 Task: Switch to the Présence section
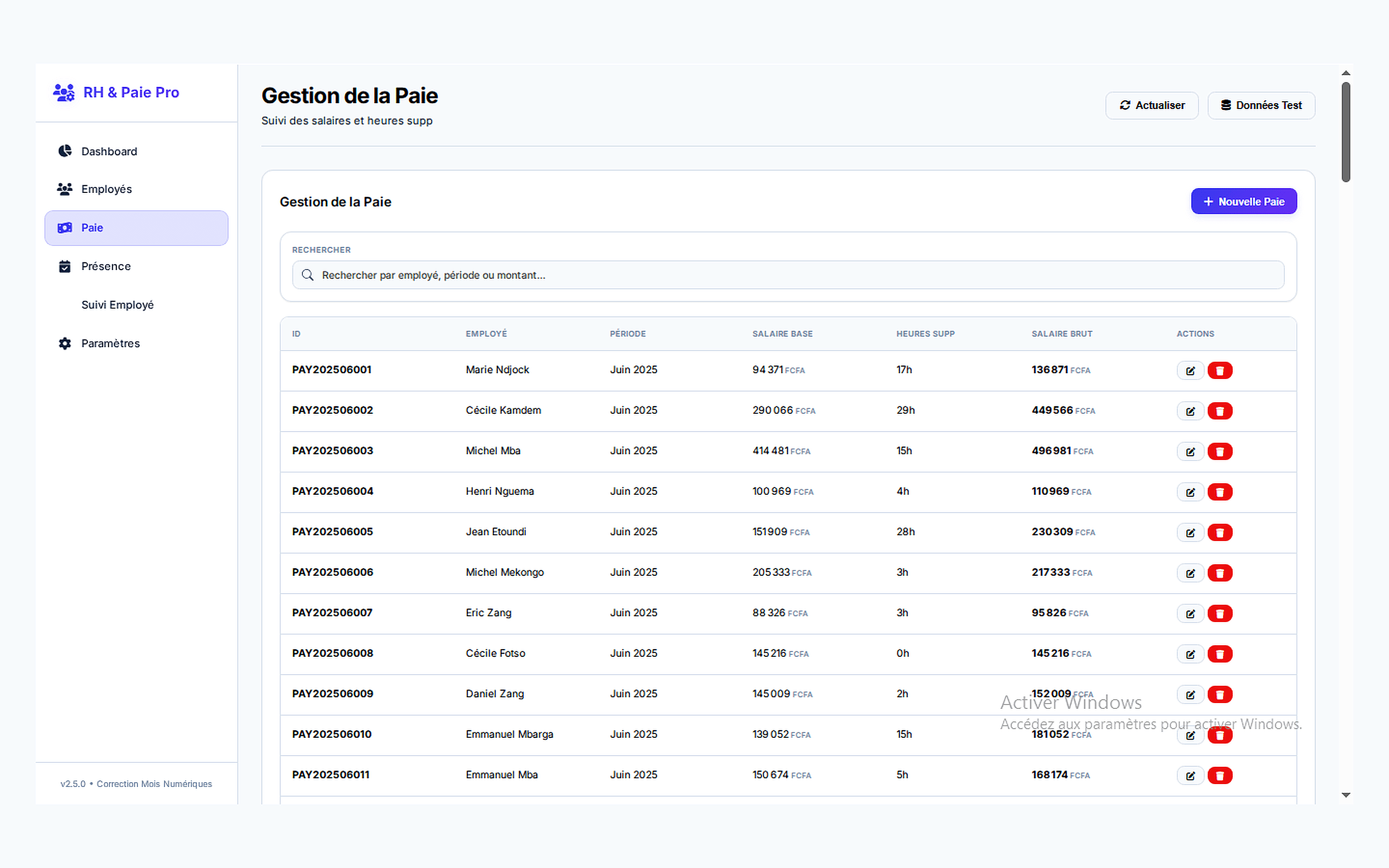(x=106, y=266)
